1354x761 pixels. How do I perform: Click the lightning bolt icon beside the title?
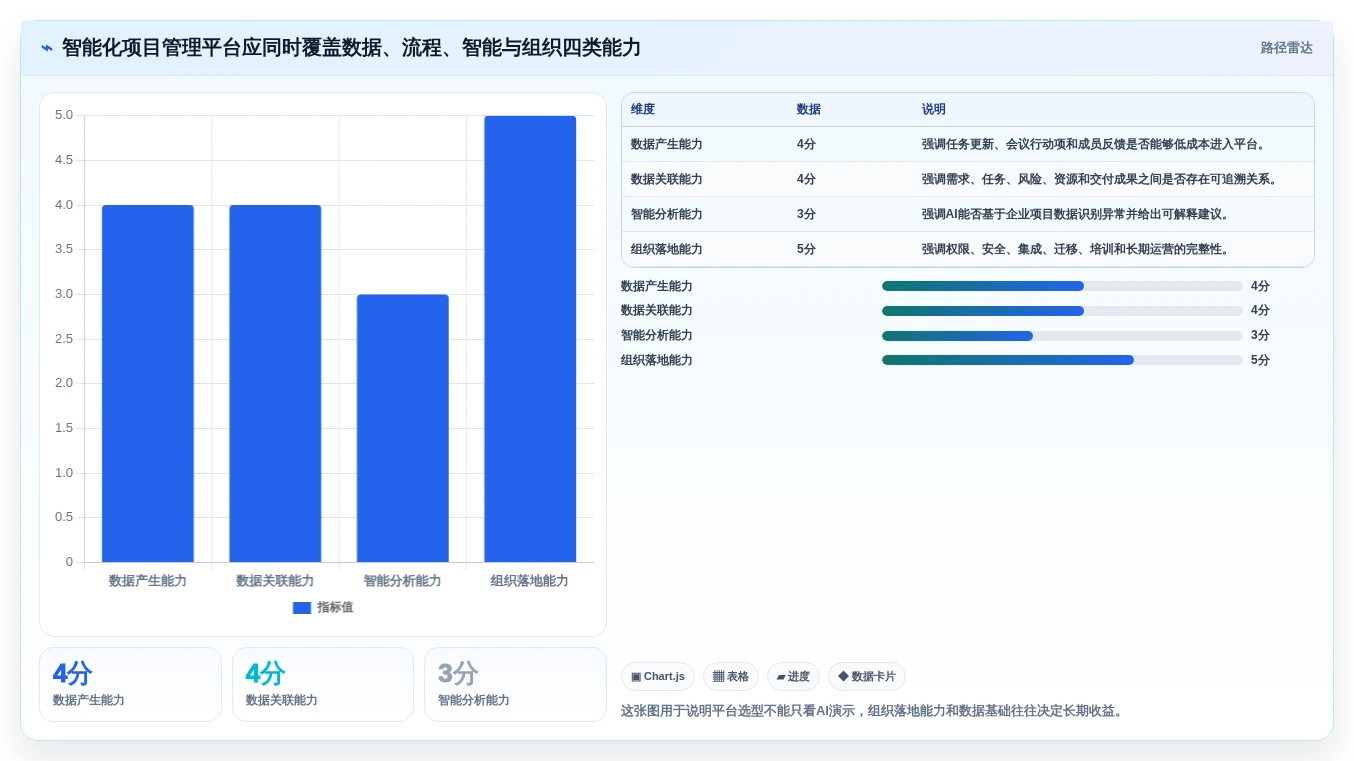pyautogui.click(x=47, y=48)
